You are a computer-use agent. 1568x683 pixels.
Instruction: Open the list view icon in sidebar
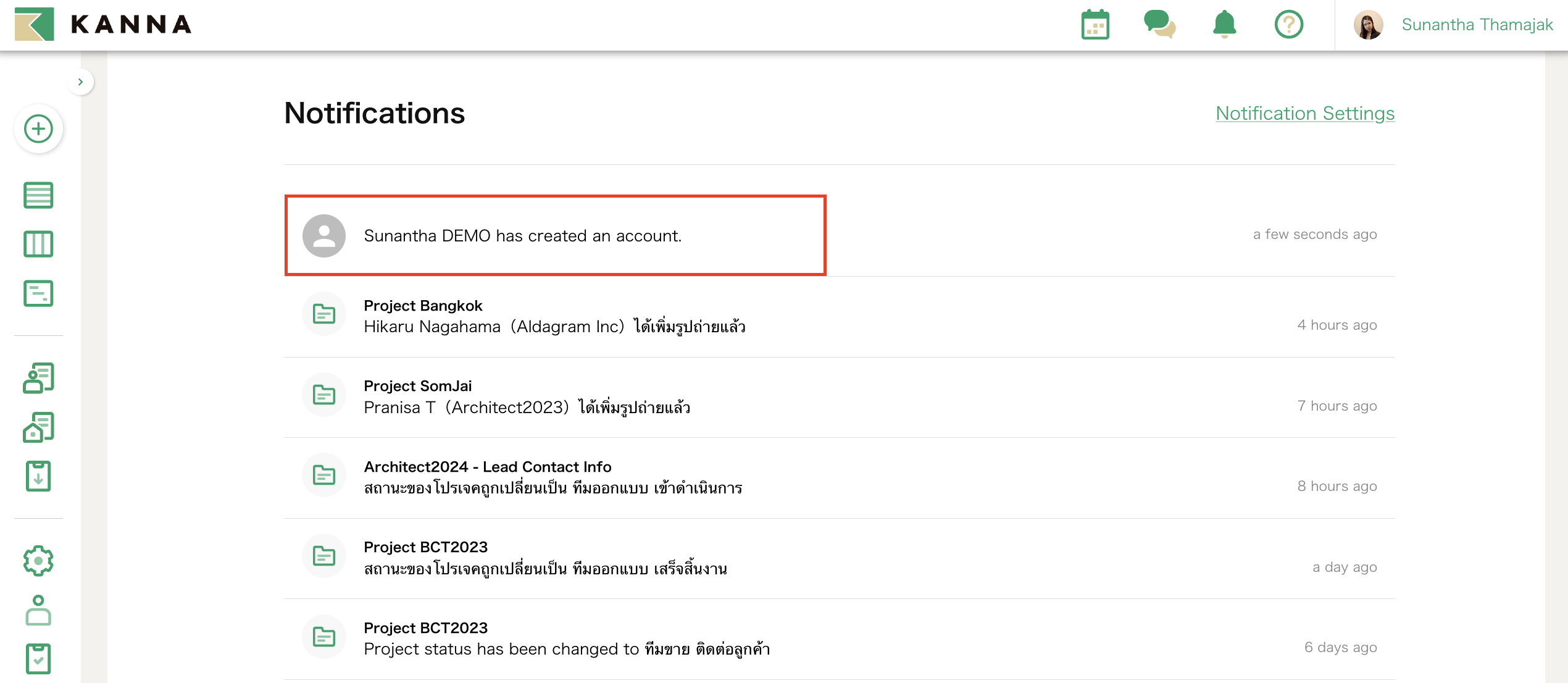click(x=38, y=195)
